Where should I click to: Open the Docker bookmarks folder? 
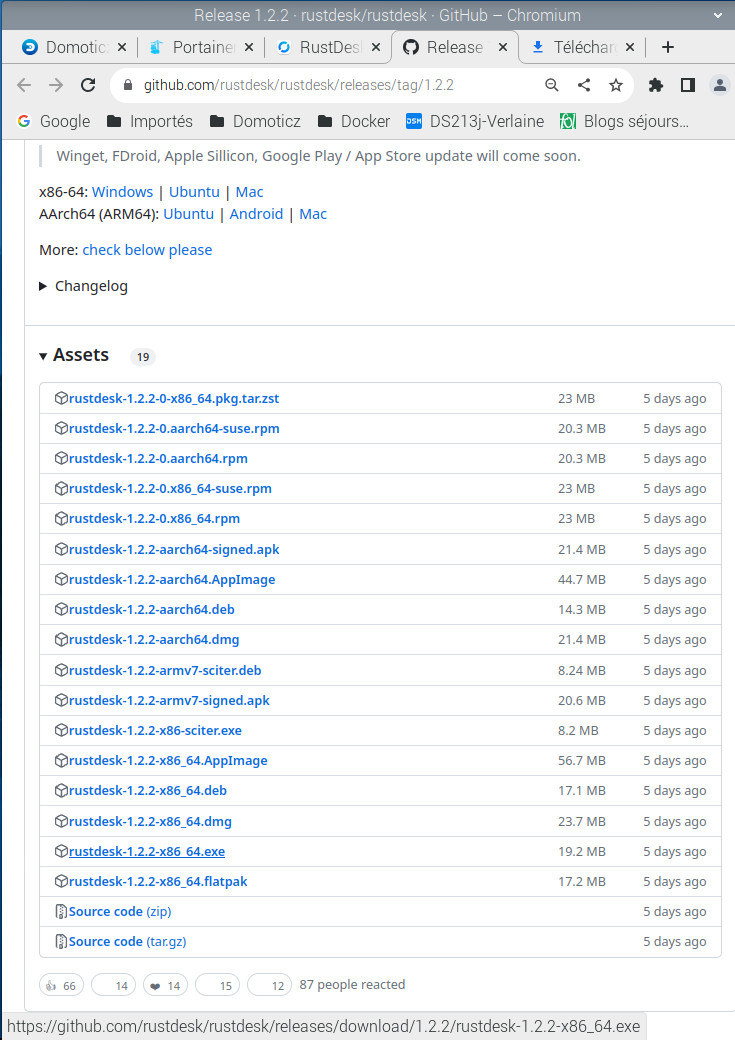point(353,121)
